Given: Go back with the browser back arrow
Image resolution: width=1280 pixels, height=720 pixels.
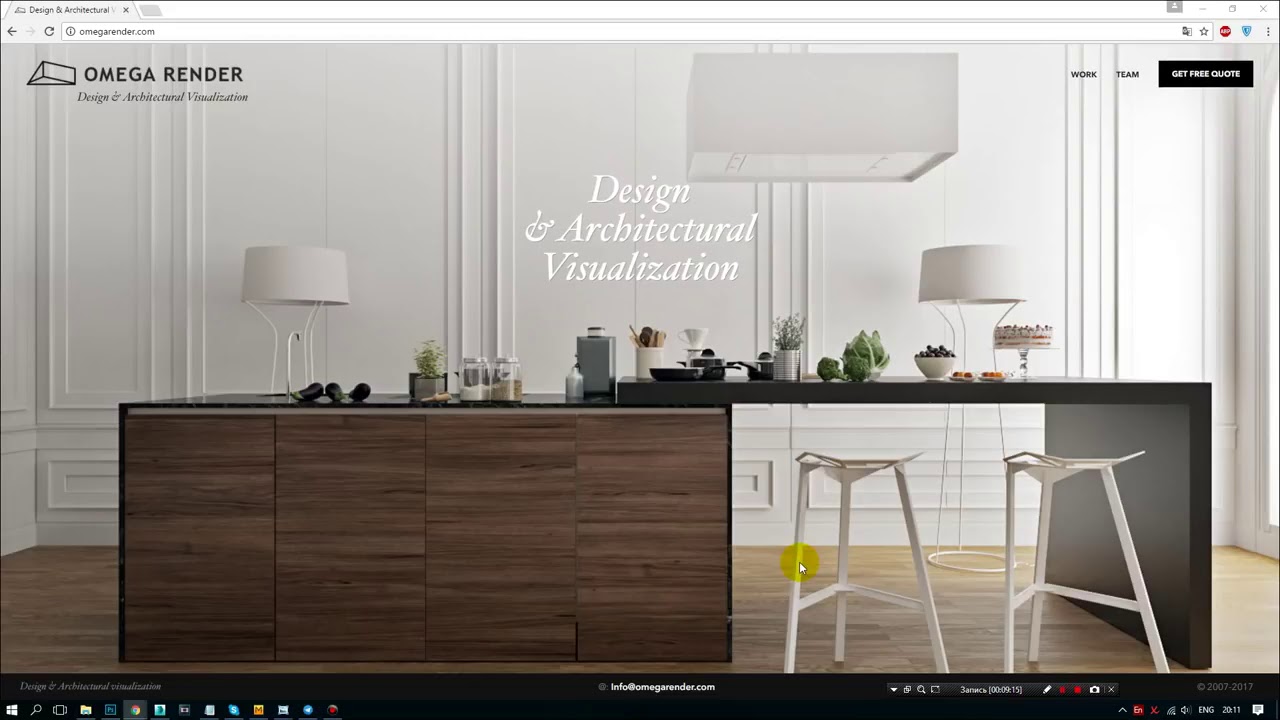Looking at the screenshot, I should tap(11, 31).
